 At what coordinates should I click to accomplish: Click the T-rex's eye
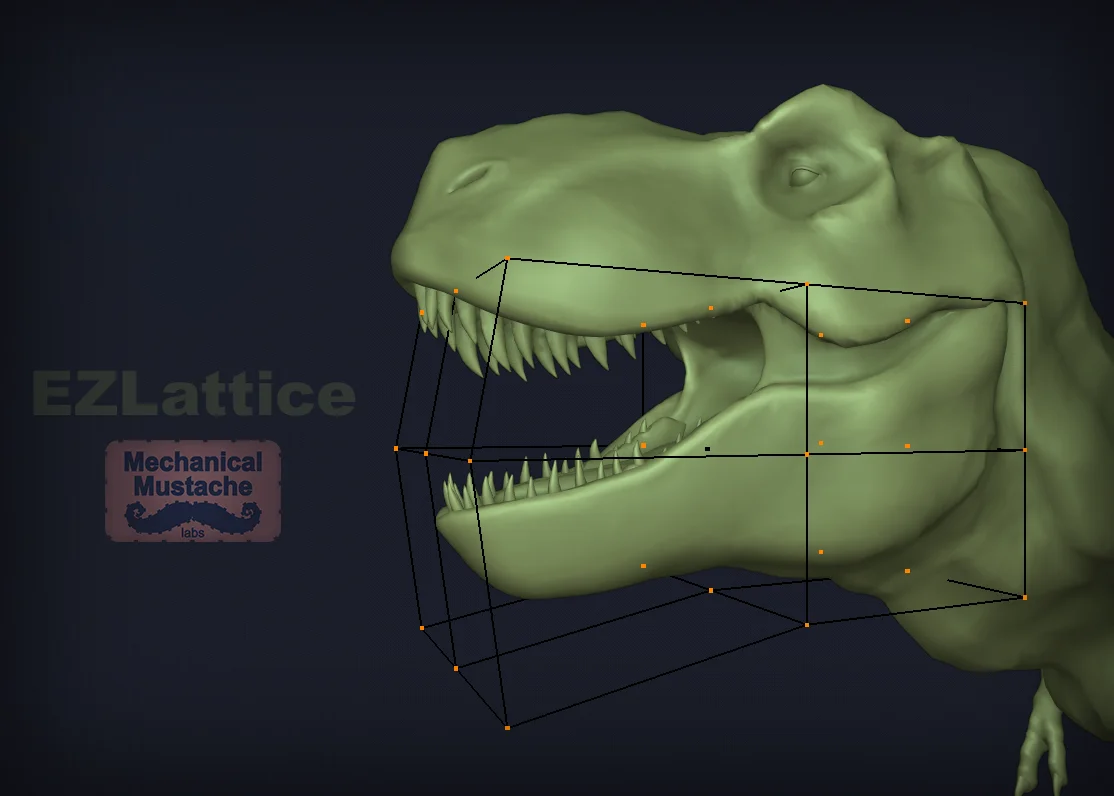click(x=803, y=178)
